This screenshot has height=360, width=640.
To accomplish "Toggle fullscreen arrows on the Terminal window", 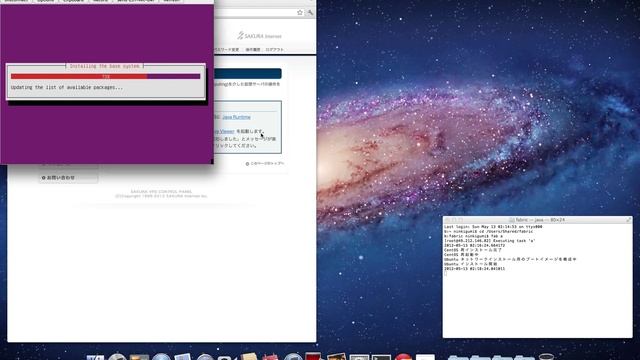I will pyautogui.click(x=629, y=220).
